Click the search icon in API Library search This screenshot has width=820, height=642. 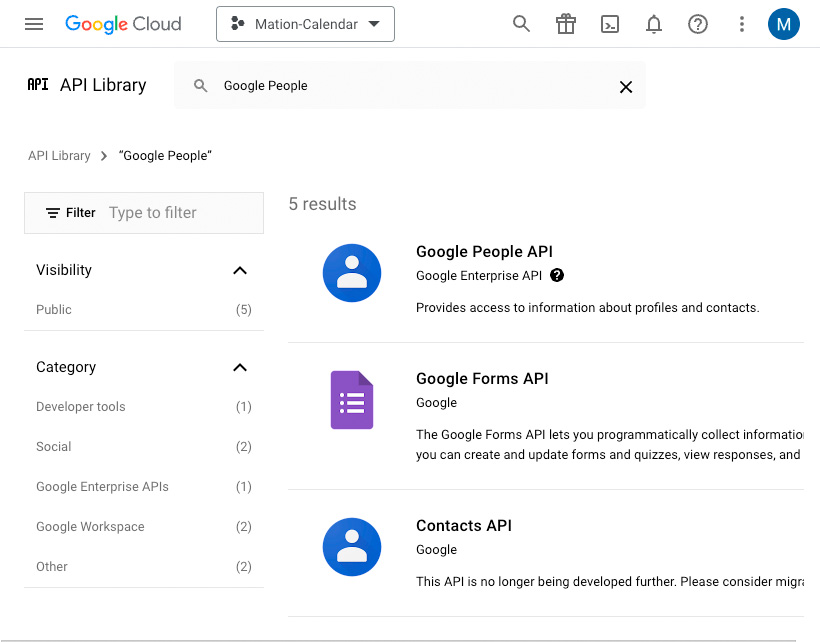200,86
